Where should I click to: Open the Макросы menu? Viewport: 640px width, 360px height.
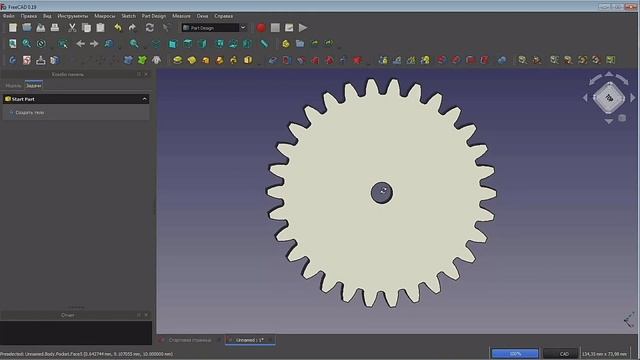coord(104,16)
